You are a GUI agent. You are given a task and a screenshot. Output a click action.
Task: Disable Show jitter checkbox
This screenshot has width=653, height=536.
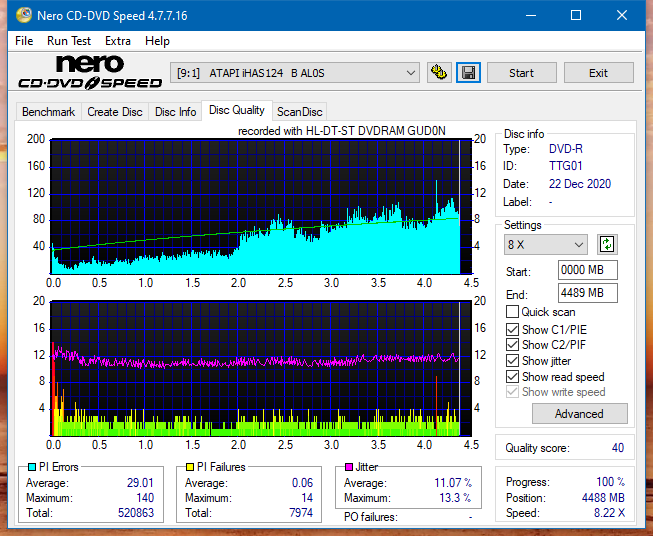[512, 361]
